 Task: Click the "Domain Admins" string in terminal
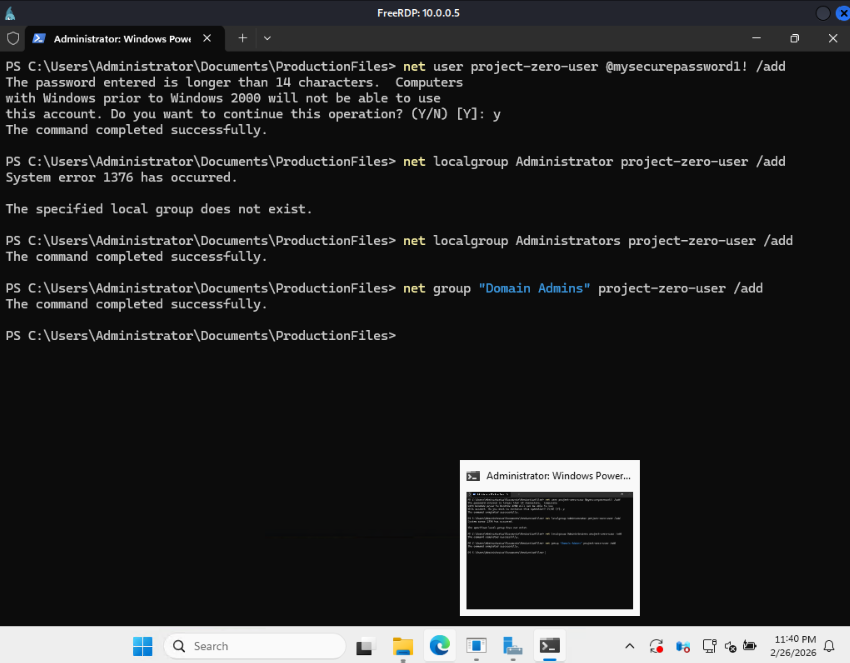[534, 288]
